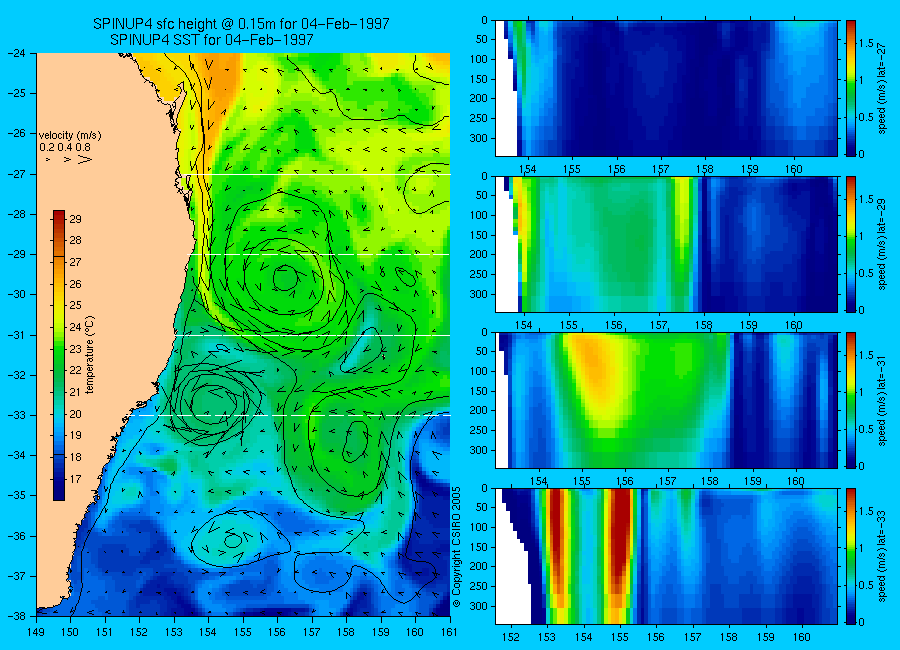Viewport: 900px width, 650px height.
Task: Click the 161 longitude label on map axis
Action: coord(449,632)
